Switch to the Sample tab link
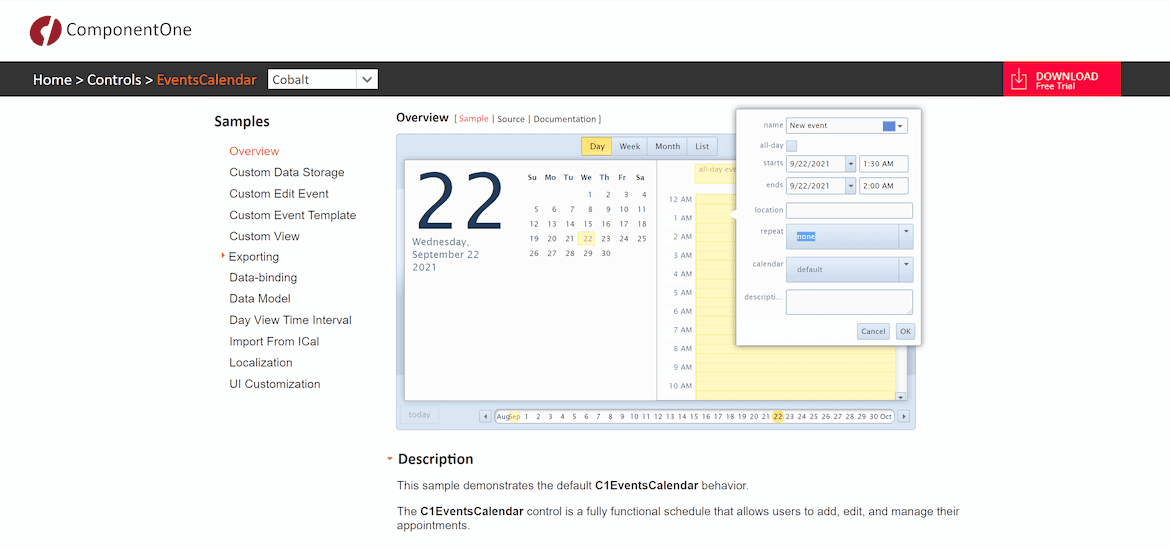 [474, 119]
